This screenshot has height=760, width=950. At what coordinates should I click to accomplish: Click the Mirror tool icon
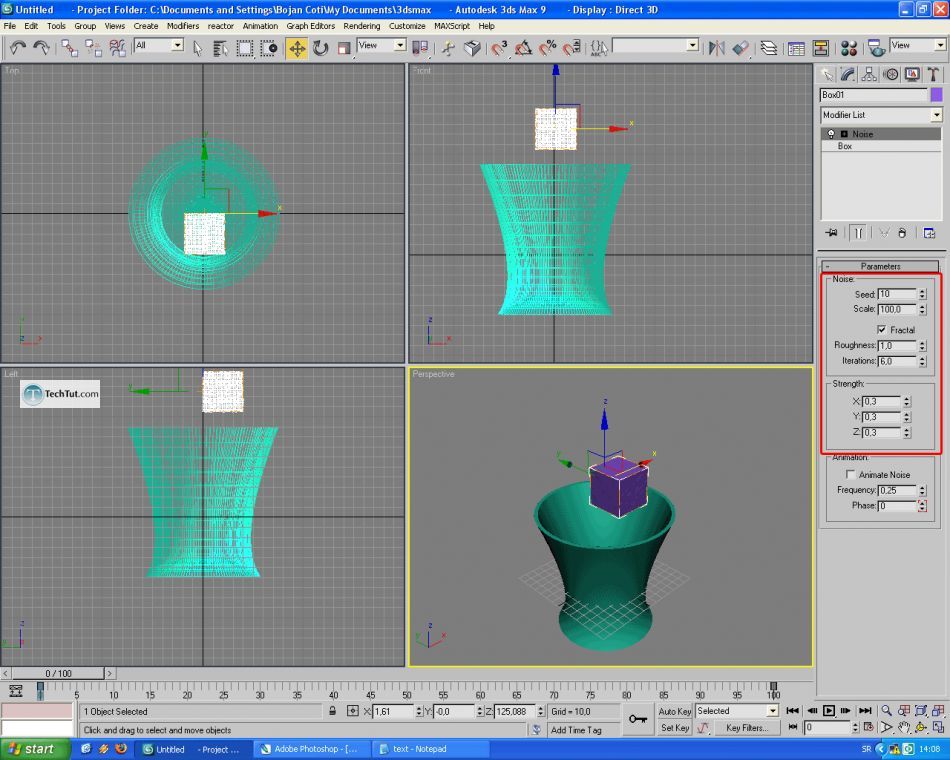[716, 47]
